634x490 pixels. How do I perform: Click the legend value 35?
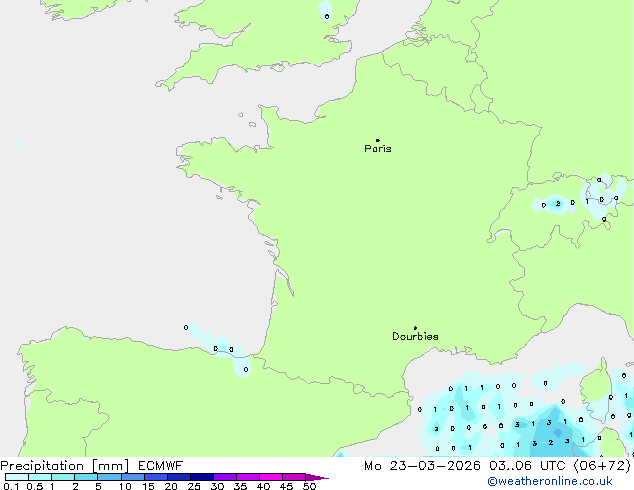click(240, 486)
